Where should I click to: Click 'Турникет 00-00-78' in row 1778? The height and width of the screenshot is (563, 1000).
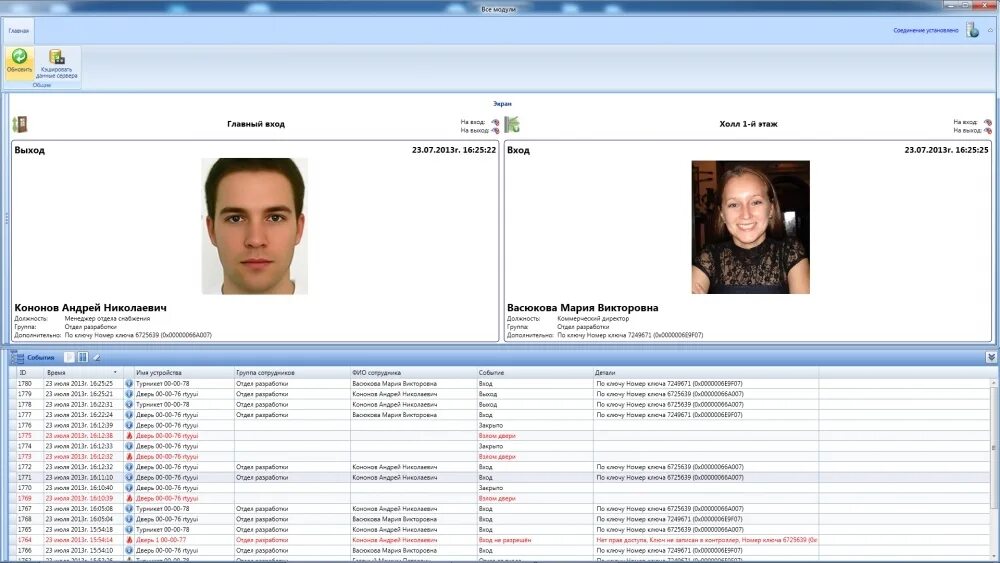coord(163,404)
